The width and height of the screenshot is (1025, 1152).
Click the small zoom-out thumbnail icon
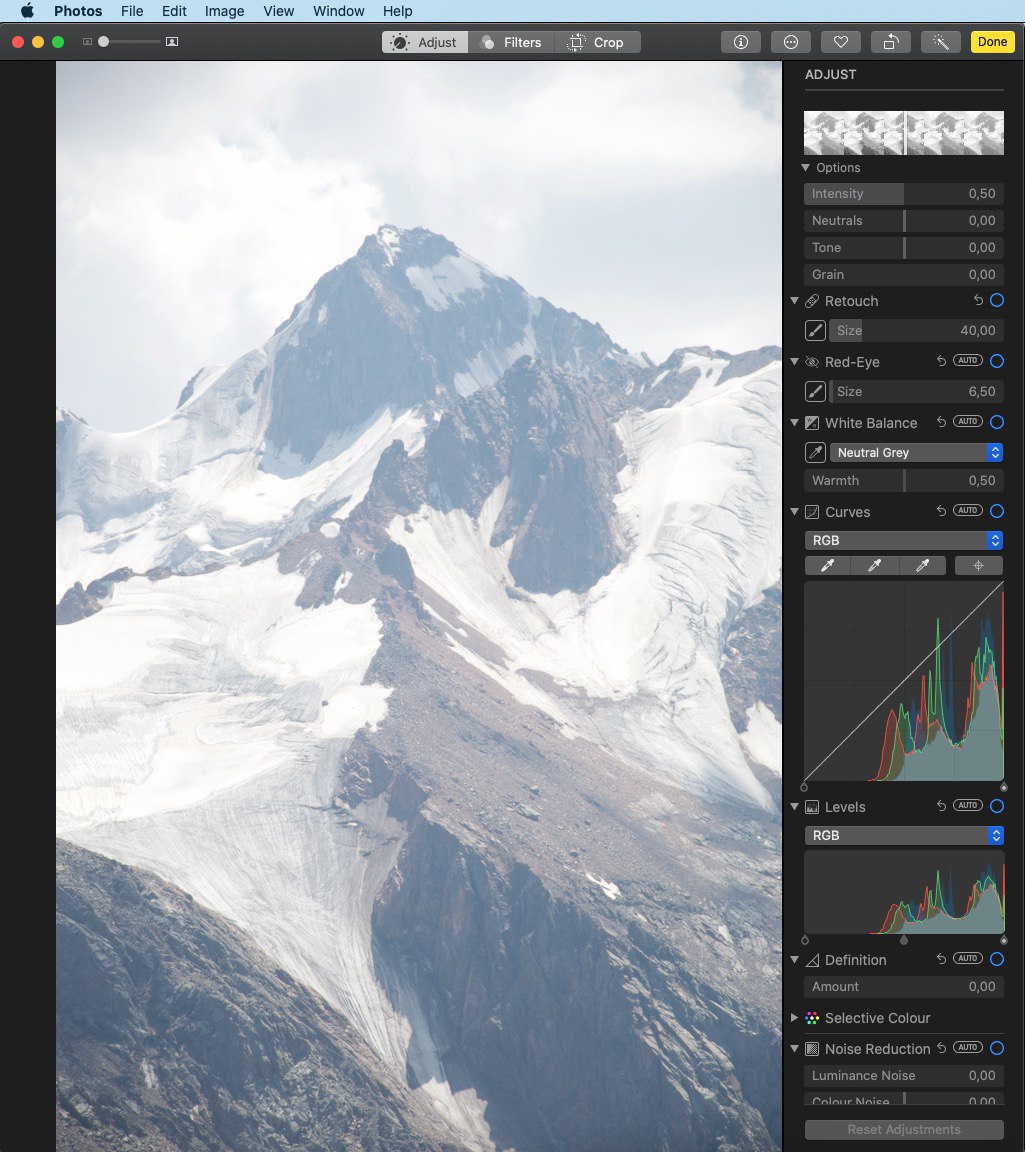[x=87, y=42]
